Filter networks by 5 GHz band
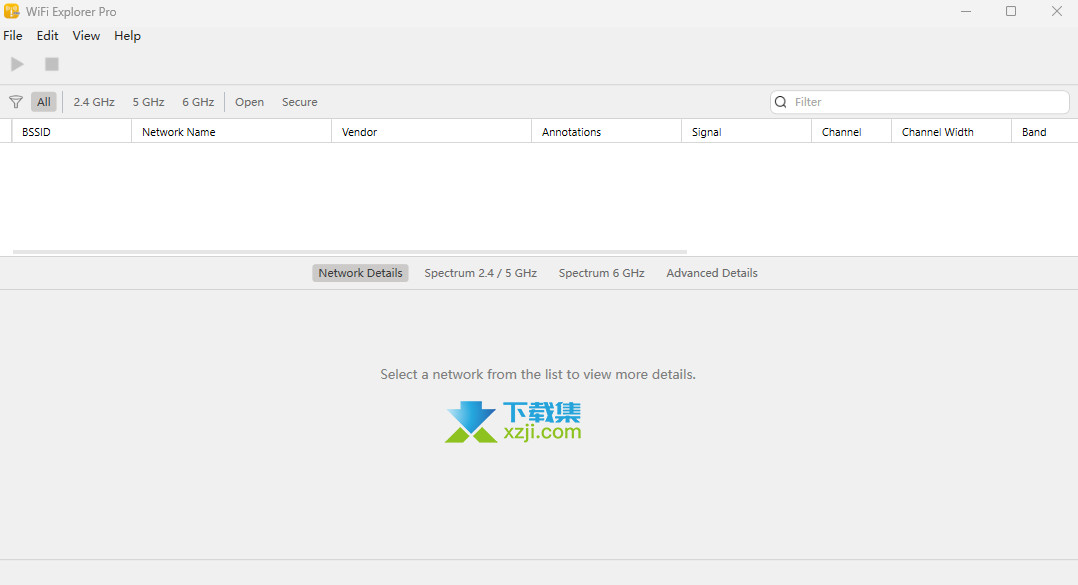The image size is (1078, 585). 148,102
